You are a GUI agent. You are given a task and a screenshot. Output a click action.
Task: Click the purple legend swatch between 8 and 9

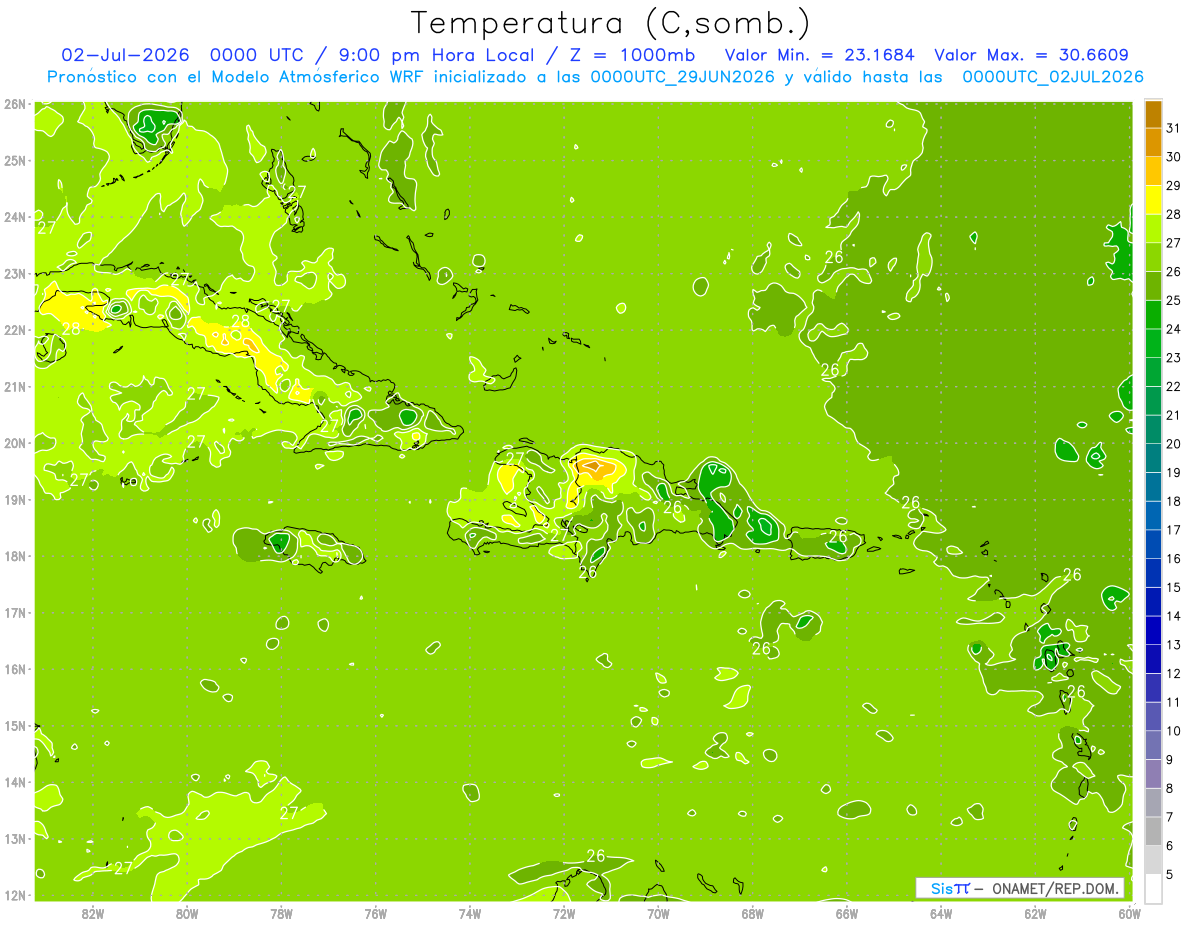pyautogui.click(x=1153, y=774)
